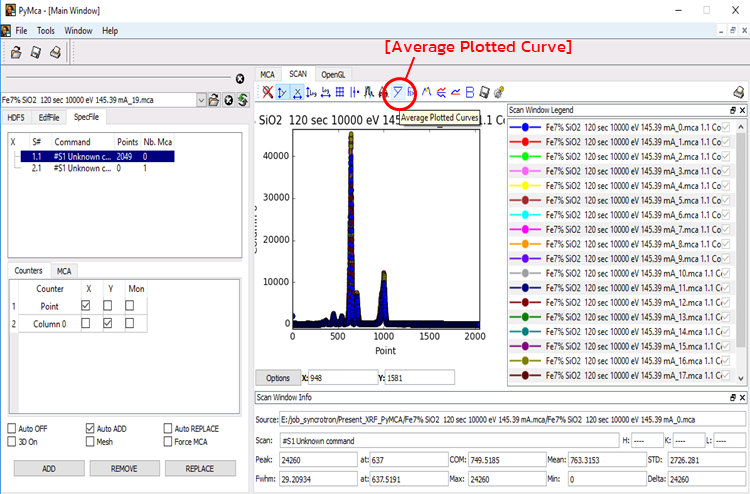Screen dimensions: 750x494
Task: Click the print icon in main toolbar
Action: 55,52
